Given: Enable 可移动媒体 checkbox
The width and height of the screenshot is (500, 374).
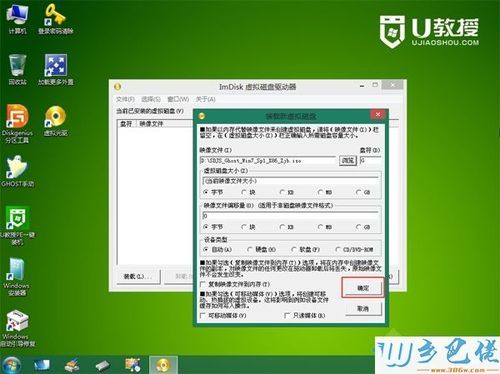Looking at the screenshot, I should [223, 315].
